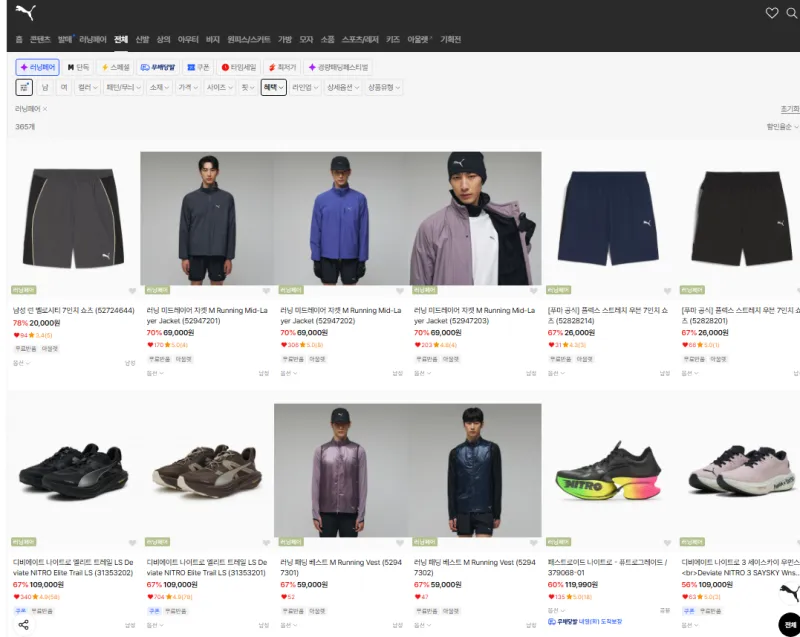Viewport: 800px width, 637px height.
Task: Favorite the Running Vest 52947301 heart
Action: click(399, 543)
